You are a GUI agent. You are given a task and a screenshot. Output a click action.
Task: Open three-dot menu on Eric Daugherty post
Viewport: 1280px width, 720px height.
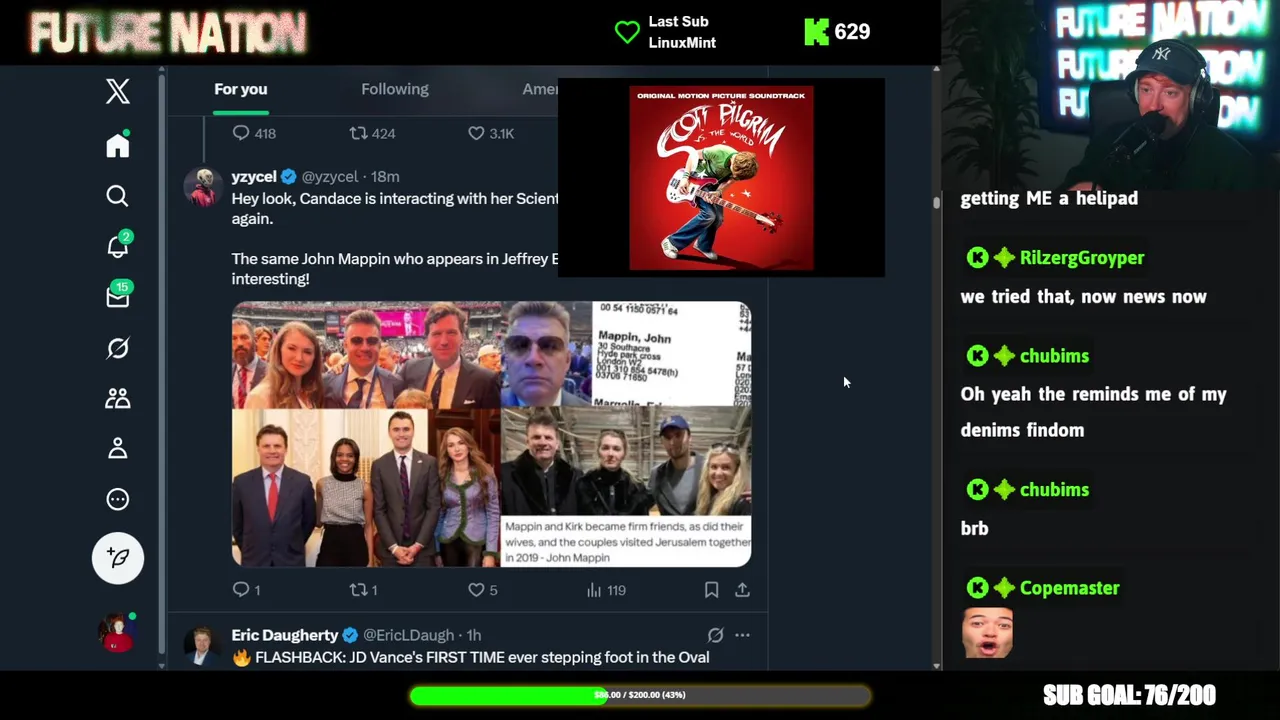tap(742, 635)
